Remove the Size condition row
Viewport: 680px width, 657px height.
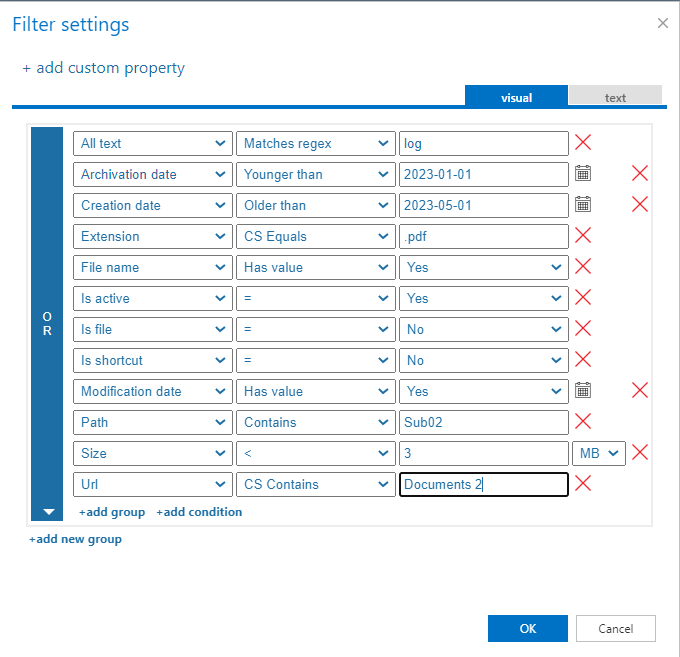(x=640, y=453)
